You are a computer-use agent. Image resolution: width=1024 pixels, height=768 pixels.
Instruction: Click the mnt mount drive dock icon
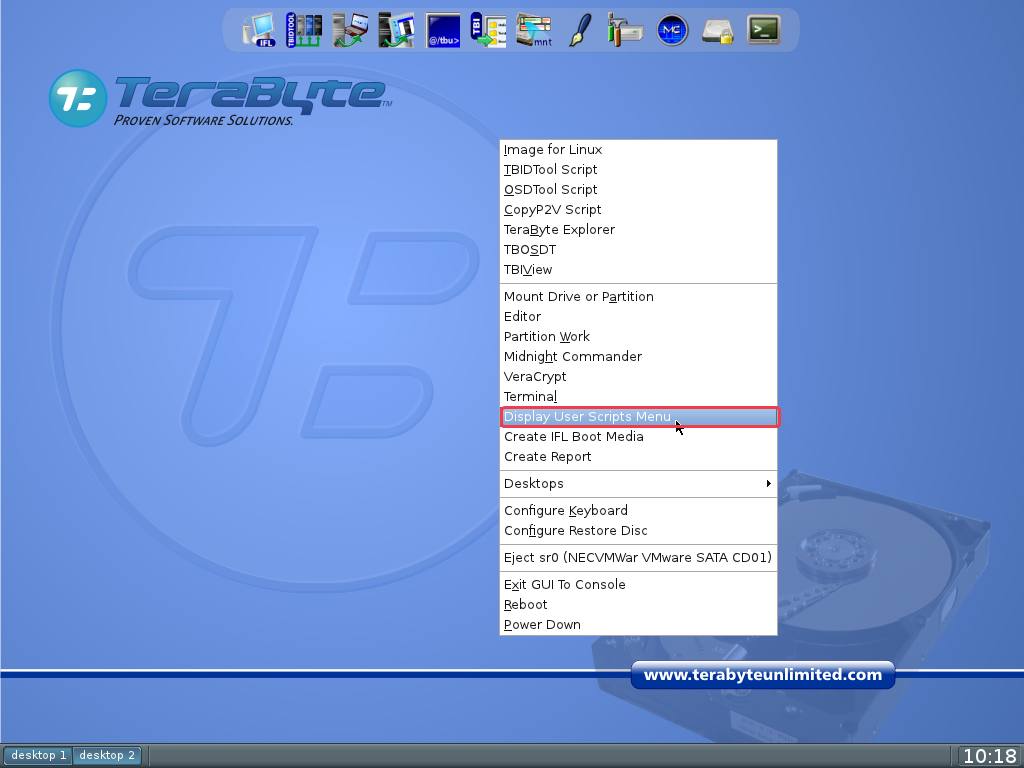[534, 30]
